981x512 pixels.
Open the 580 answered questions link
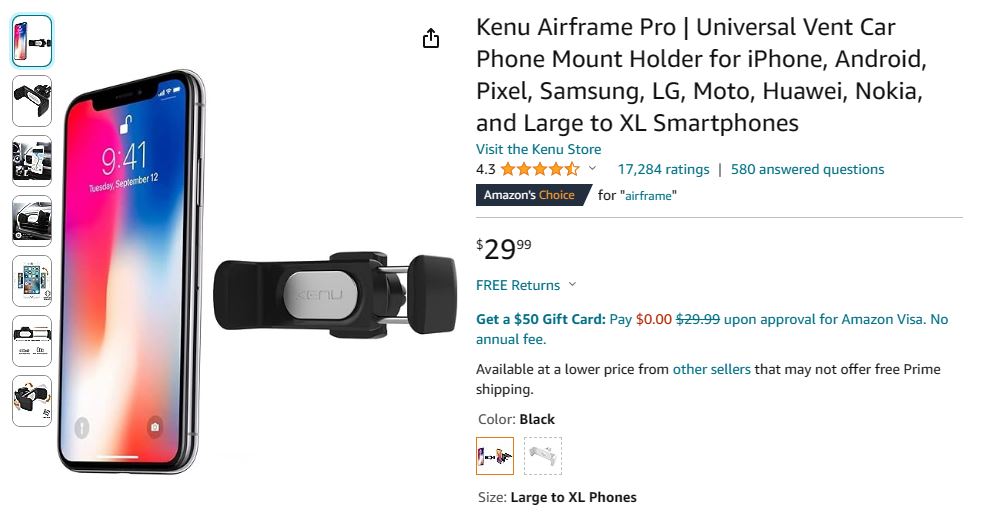[807, 169]
